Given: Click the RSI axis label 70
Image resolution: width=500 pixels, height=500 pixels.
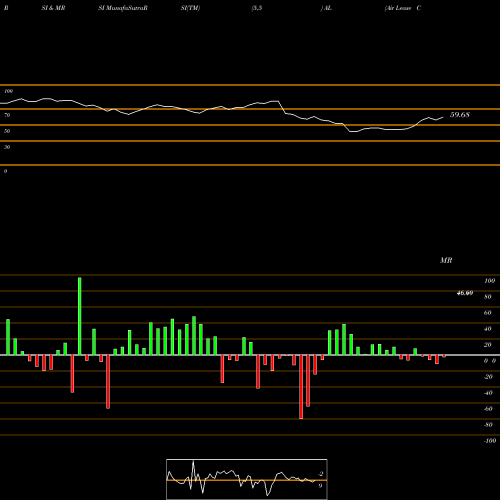Looking at the screenshot, I should click(x=7, y=115).
